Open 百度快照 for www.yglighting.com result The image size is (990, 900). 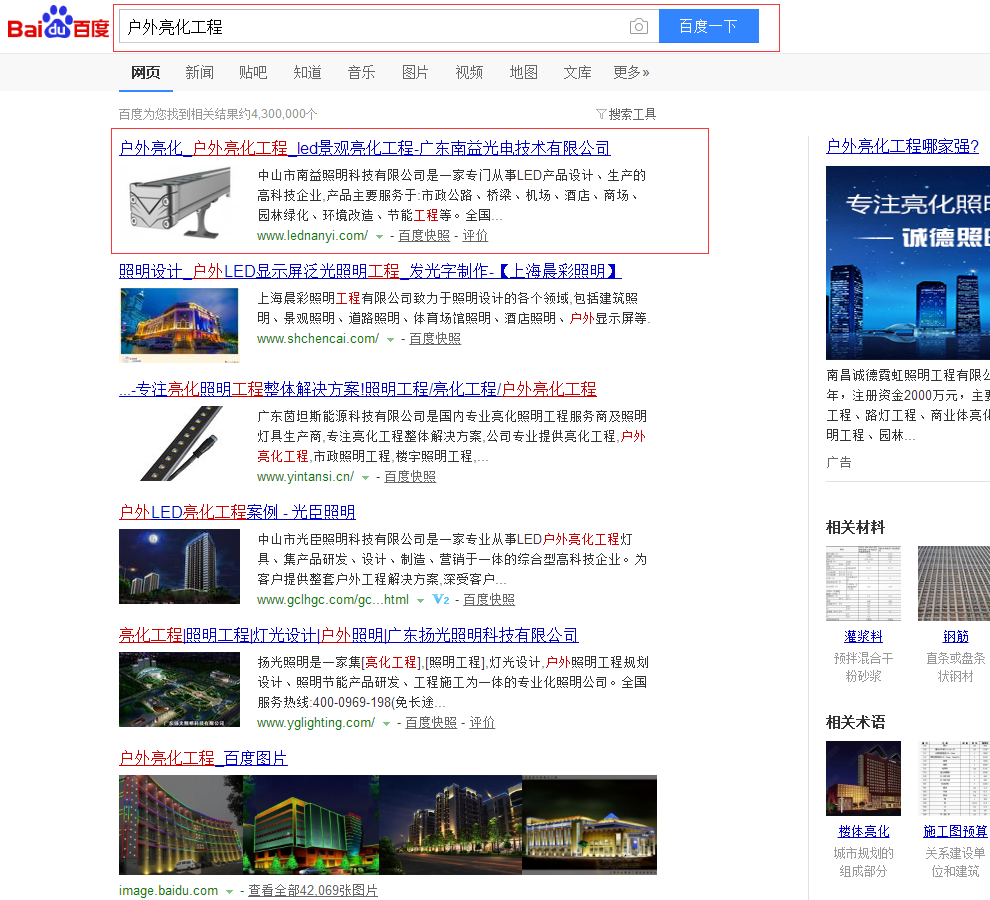click(x=431, y=723)
